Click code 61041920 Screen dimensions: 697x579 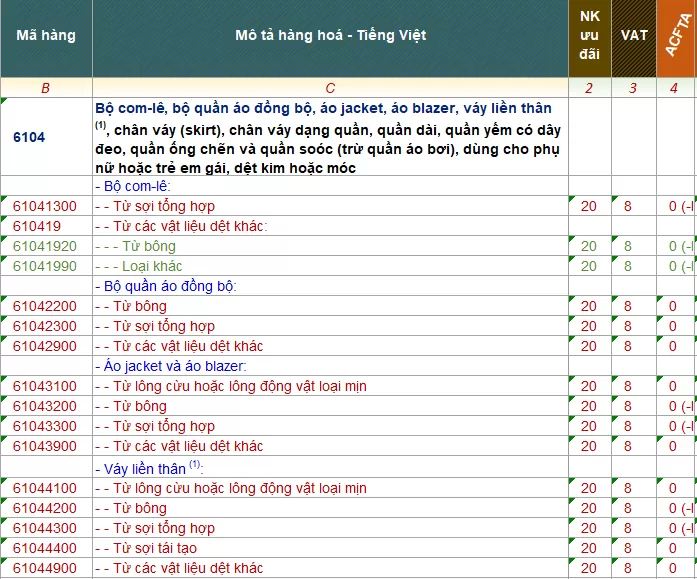click(44, 246)
